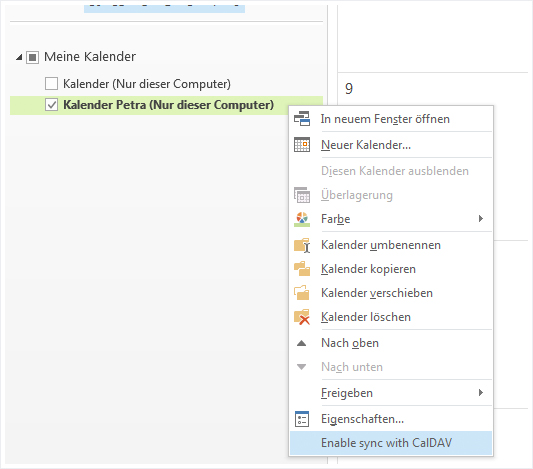Click the Eigenschaften properties icon
Screen dimensions: 533x469
(302, 419)
